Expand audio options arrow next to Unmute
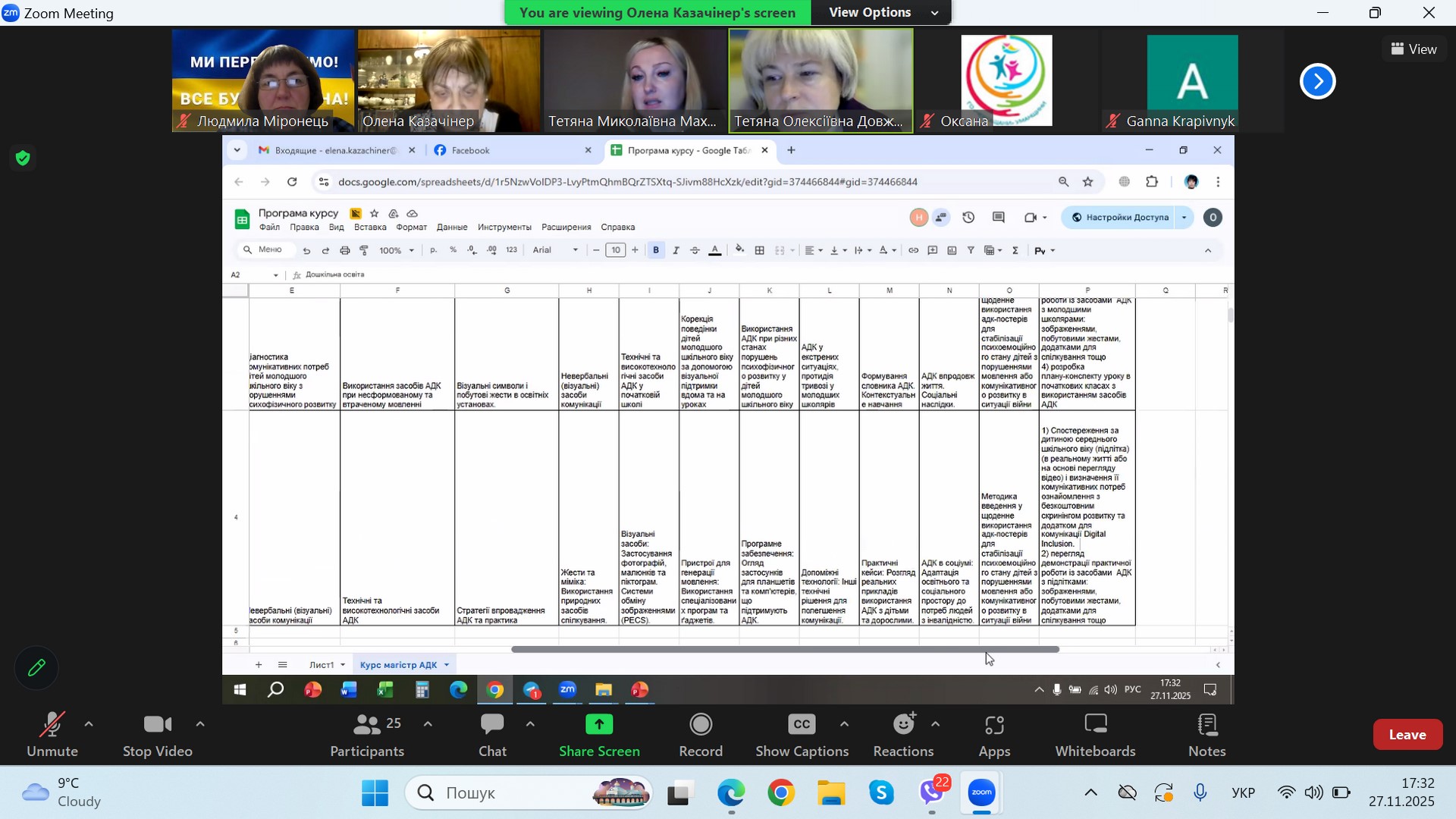 click(89, 725)
